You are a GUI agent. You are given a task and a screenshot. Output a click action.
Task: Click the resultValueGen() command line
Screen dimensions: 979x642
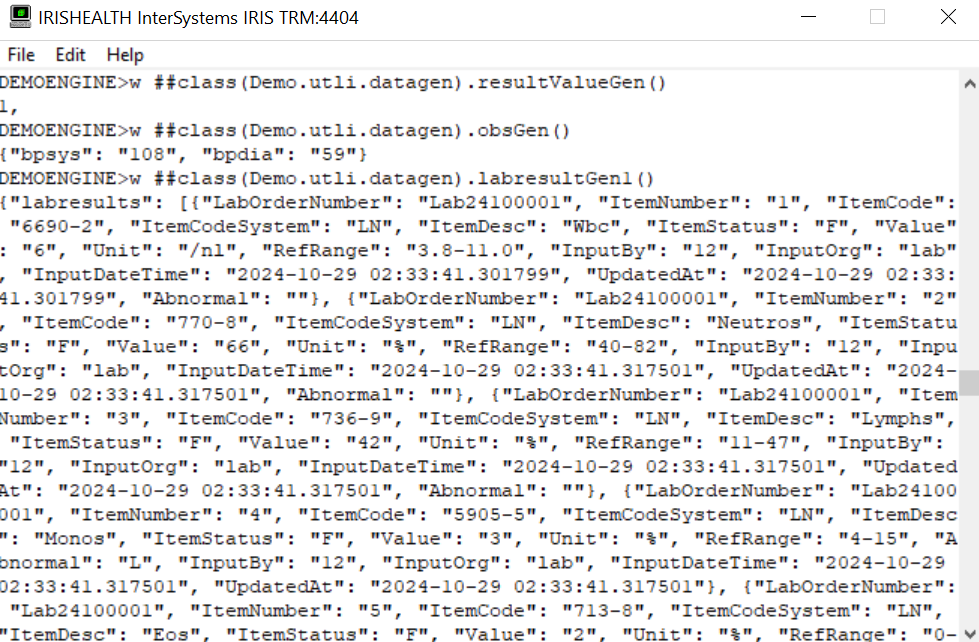tap(333, 82)
